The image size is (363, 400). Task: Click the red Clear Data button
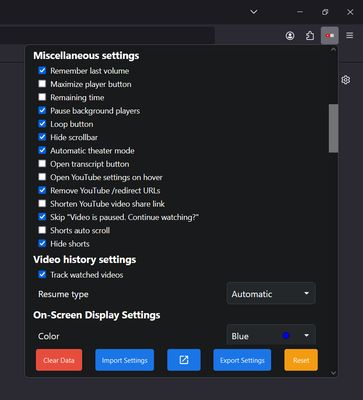pos(59,360)
